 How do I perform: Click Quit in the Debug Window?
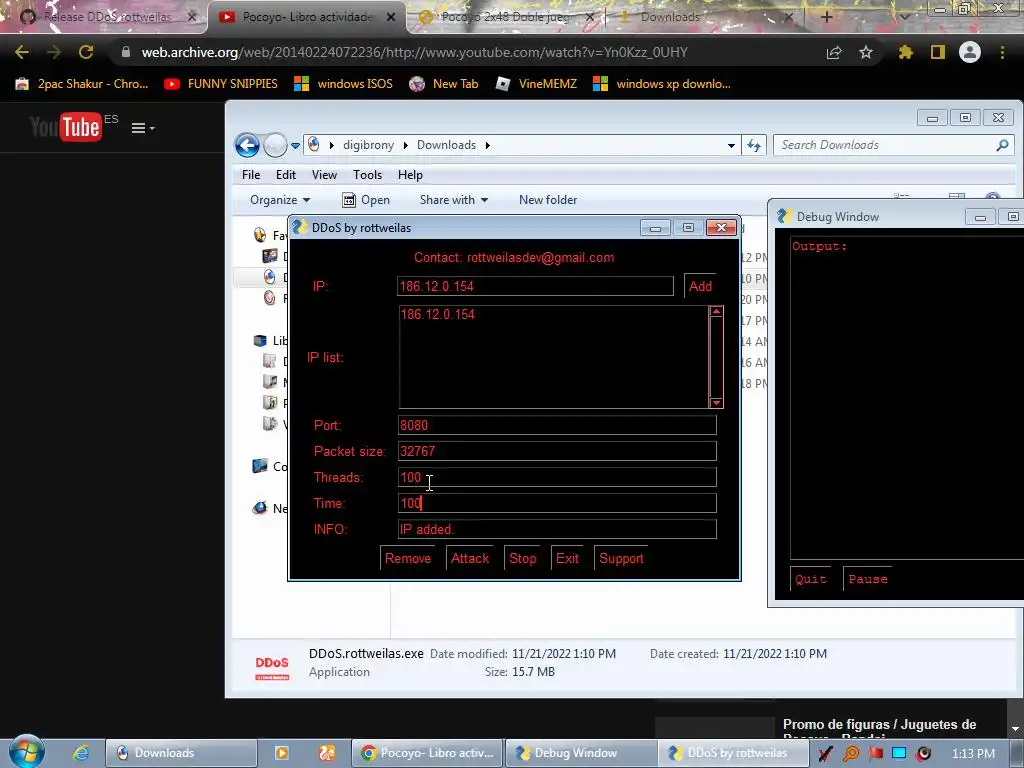coord(810,579)
